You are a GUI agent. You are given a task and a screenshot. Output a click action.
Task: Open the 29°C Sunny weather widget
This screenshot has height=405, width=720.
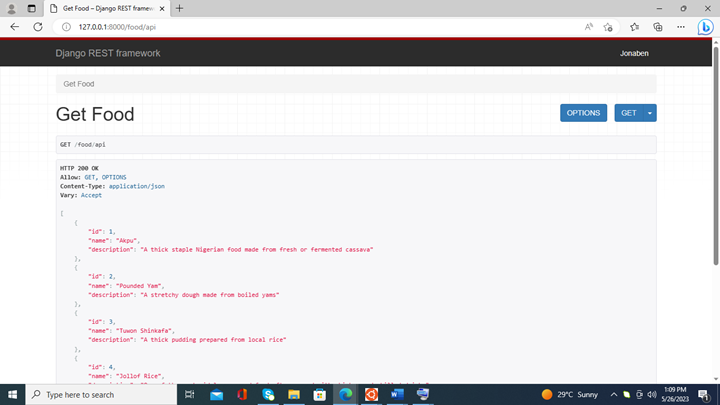(569, 394)
